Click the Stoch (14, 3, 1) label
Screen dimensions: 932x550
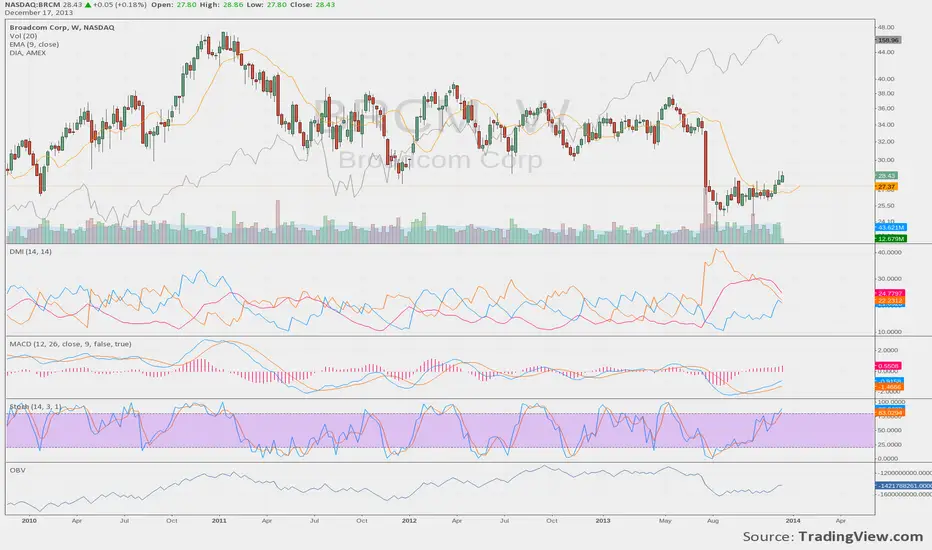pos(35,407)
